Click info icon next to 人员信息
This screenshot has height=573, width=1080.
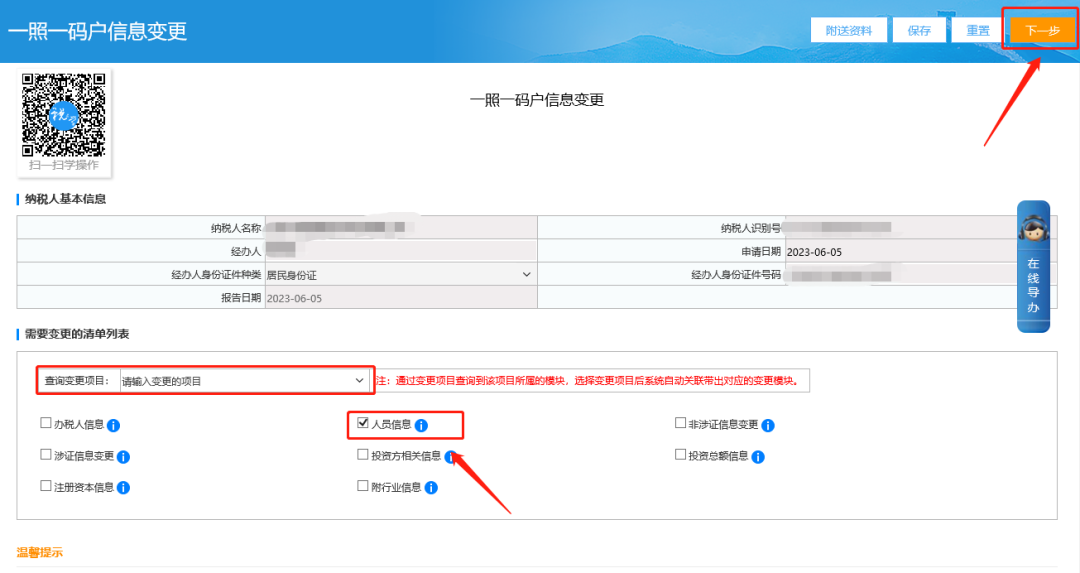click(421, 425)
